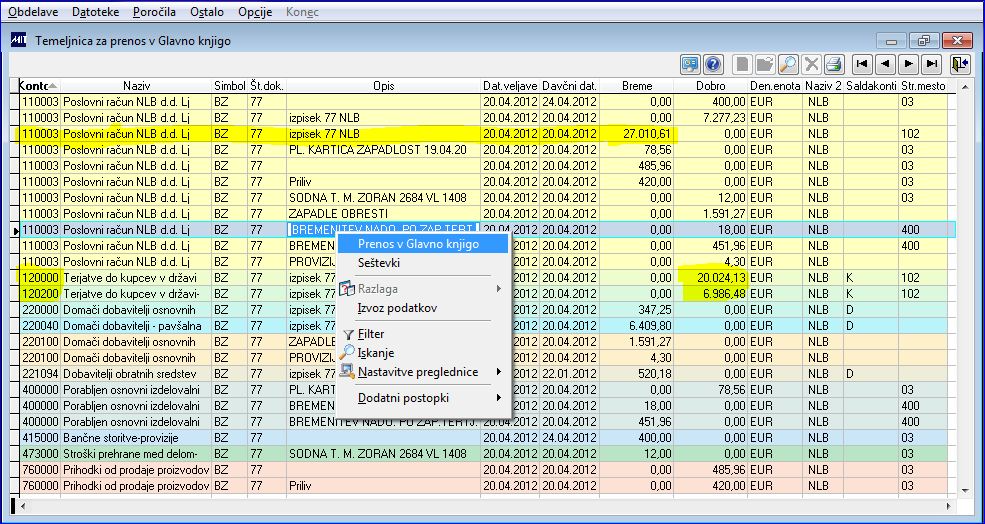
Task: Click the Breme column header
Action: pyautogui.click(x=636, y=86)
